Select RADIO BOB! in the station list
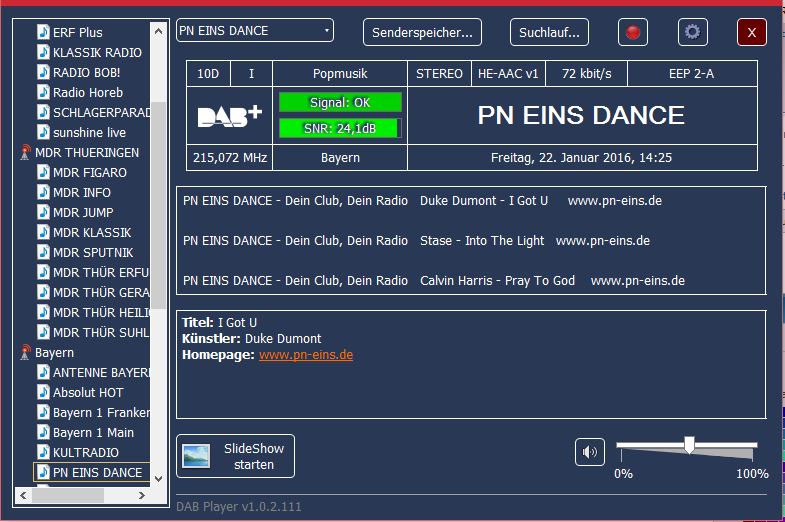 pos(86,72)
